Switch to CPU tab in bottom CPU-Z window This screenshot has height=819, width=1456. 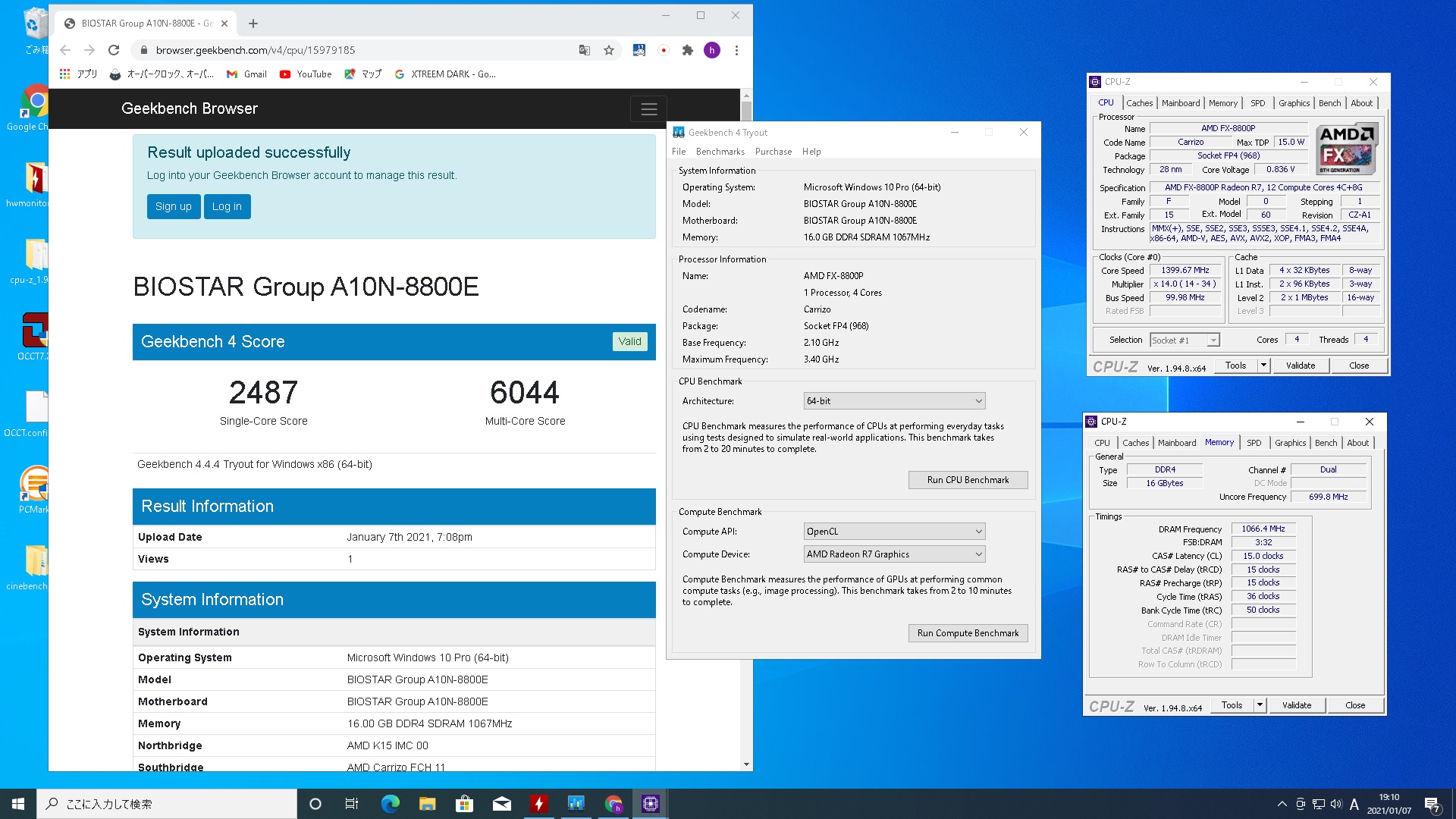pos(1102,443)
